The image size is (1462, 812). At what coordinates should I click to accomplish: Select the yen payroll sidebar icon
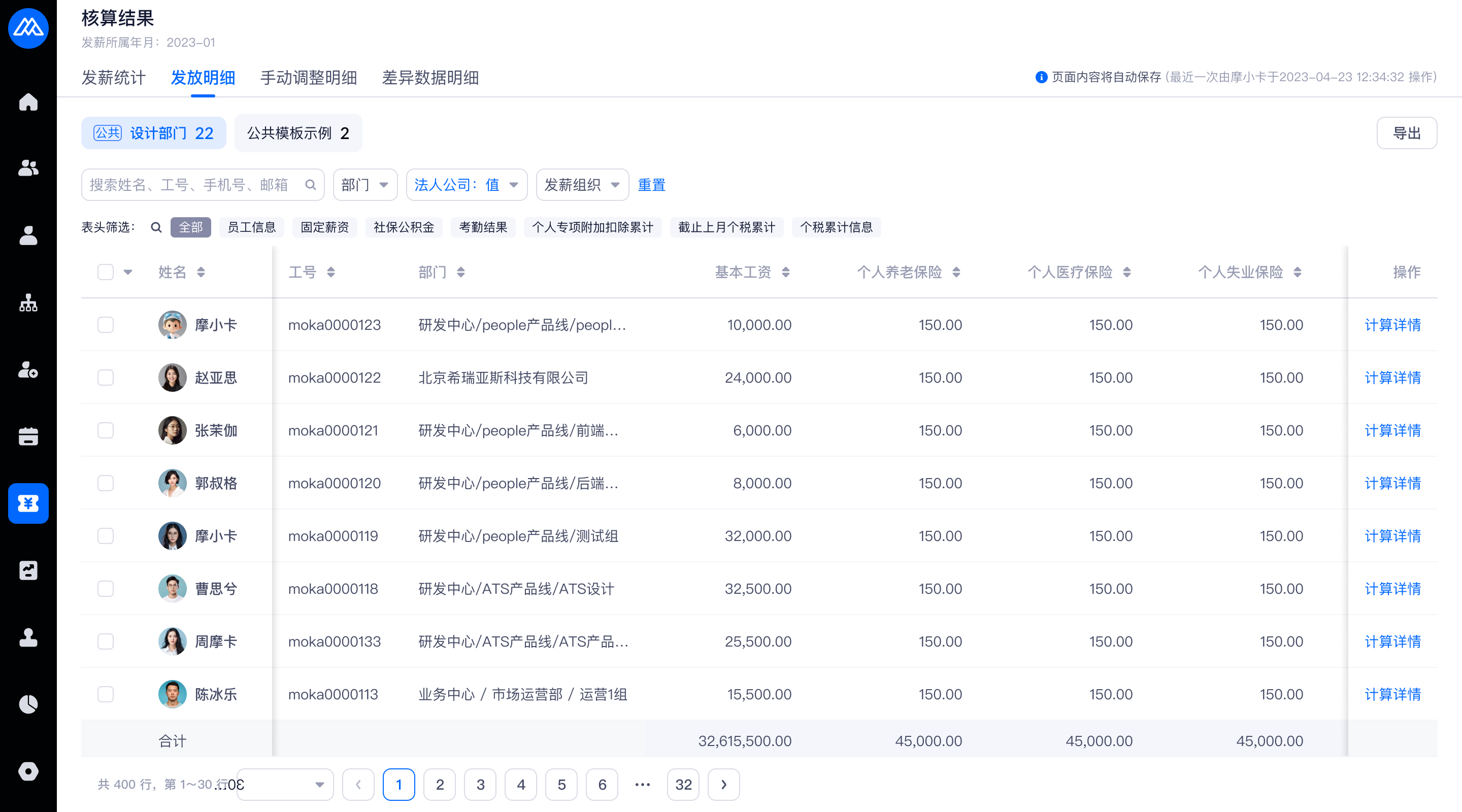[x=28, y=503]
